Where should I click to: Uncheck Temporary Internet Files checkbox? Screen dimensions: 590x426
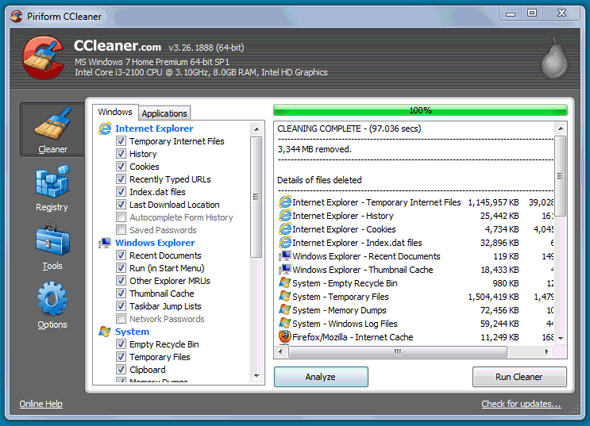[x=121, y=141]
